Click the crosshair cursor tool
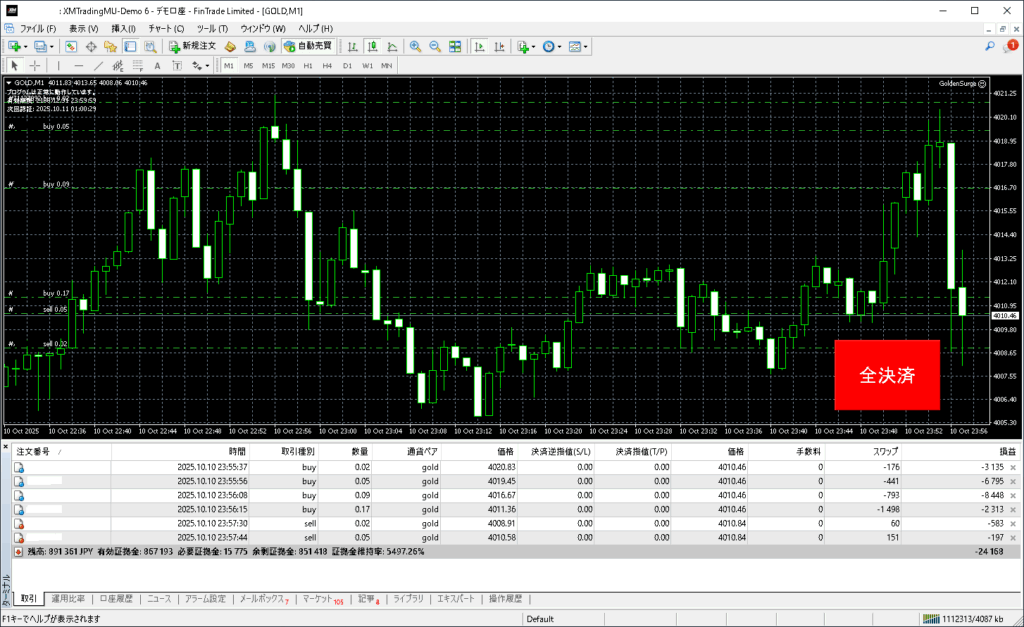 pyautogui.click(x=33, y=65)
